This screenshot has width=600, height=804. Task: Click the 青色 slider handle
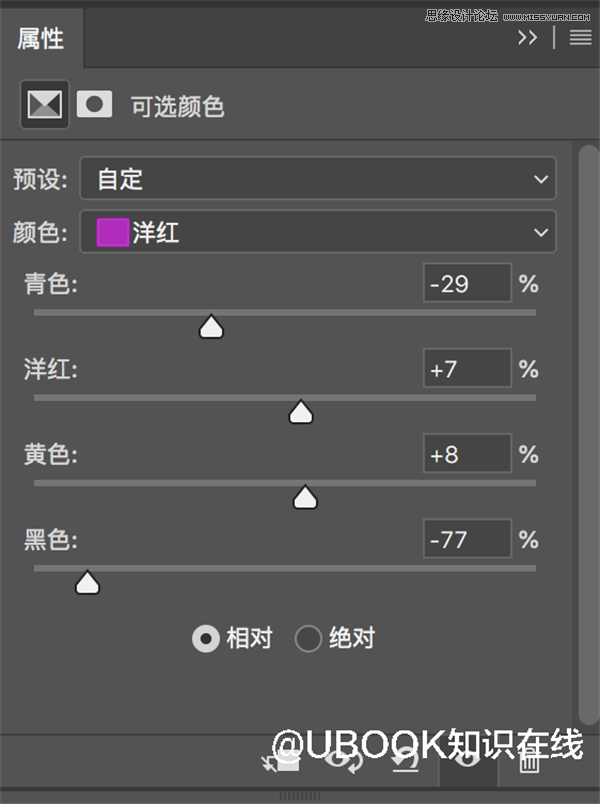coord(211,327)
